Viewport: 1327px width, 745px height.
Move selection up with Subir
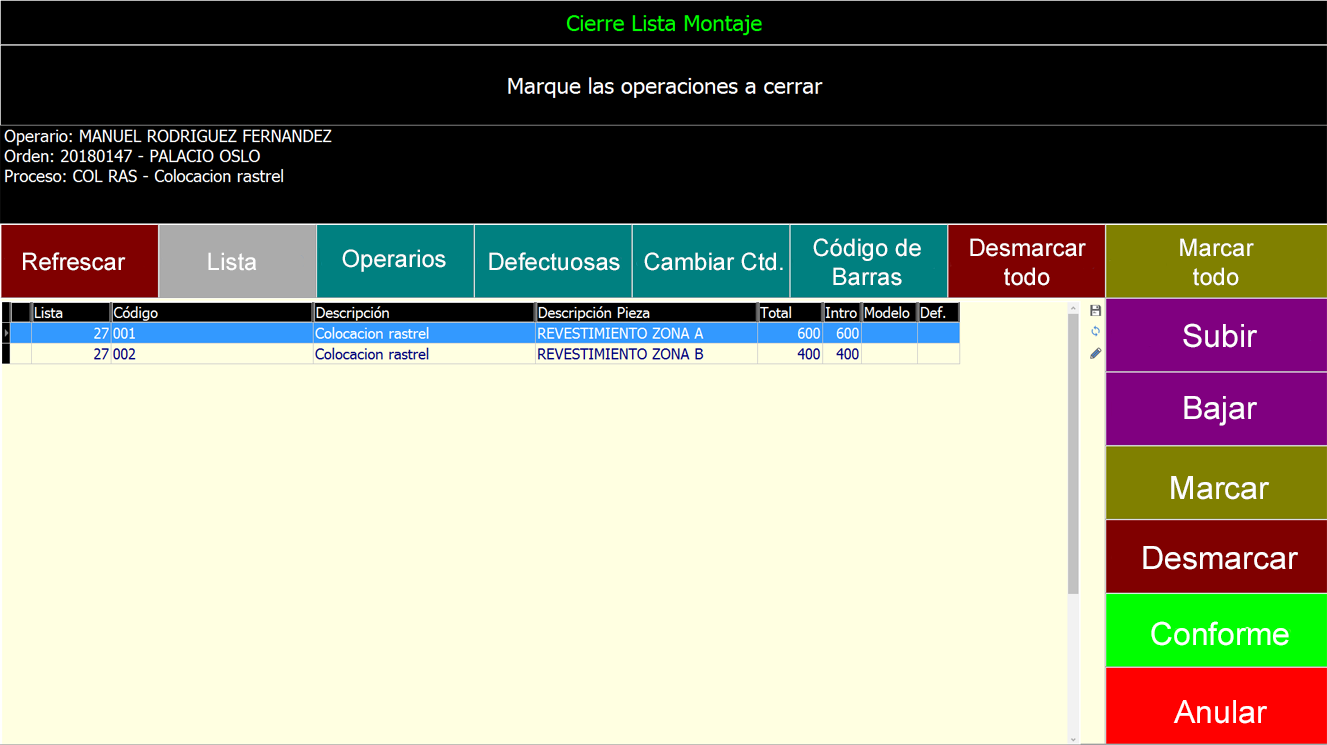click(1217, 336)
